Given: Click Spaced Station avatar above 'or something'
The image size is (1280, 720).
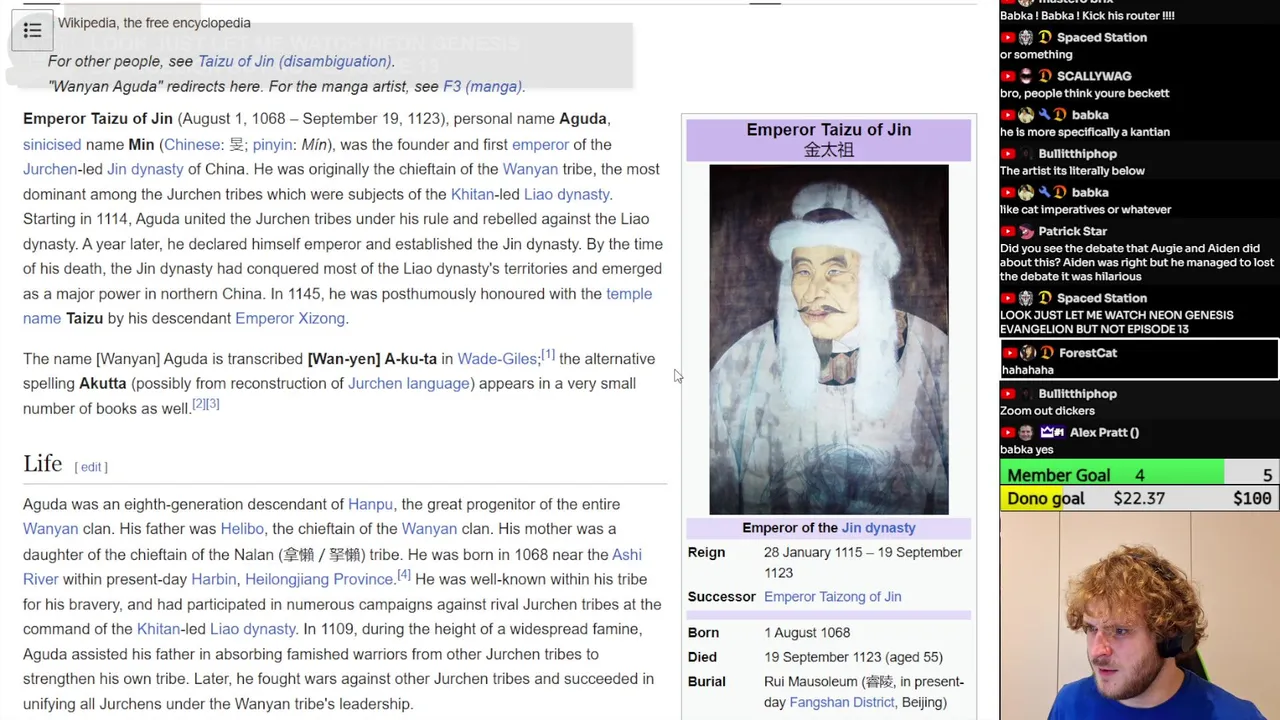Looking at the screenshot, I should pyautogui.click(x=1026, y=37).
